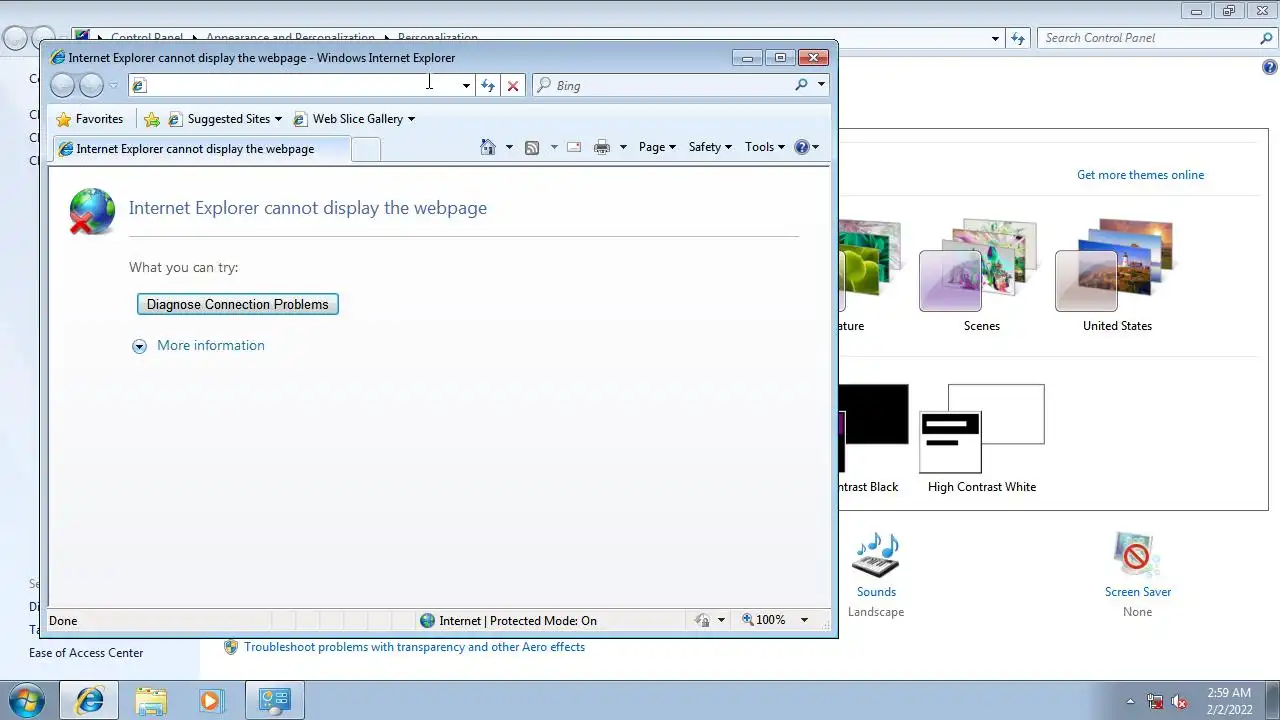Click the Screen Saver link label
The image size is (1280, 720).
(1138, 592)
